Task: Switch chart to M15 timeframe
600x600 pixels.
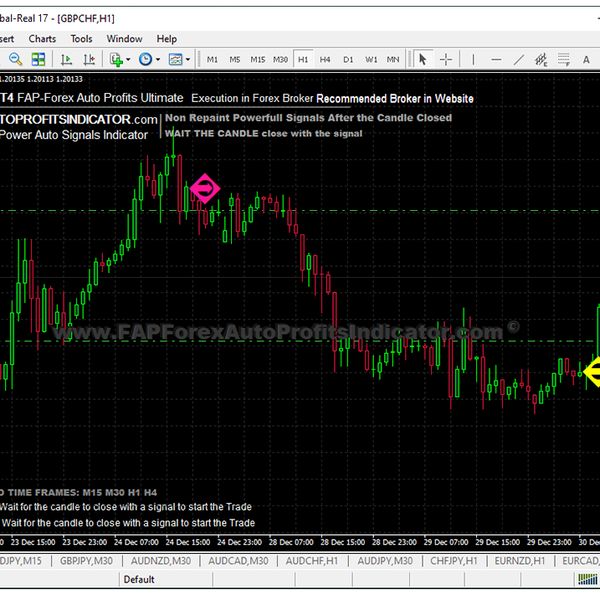Action: tap(258, 59)
